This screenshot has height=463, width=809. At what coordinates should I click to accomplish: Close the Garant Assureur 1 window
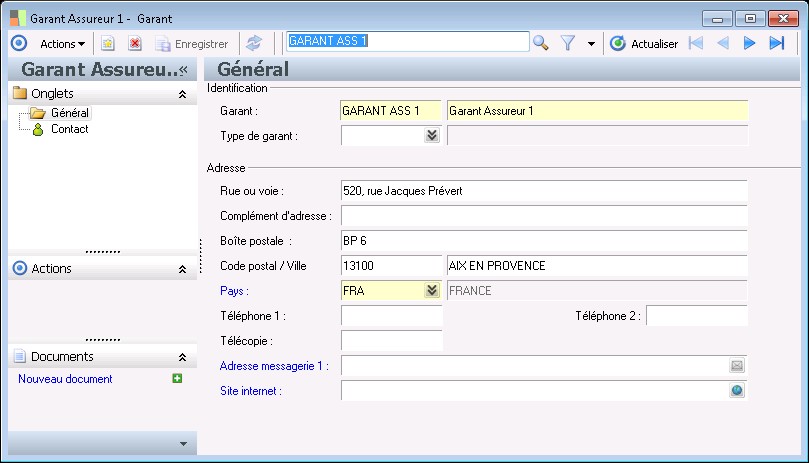783,19
